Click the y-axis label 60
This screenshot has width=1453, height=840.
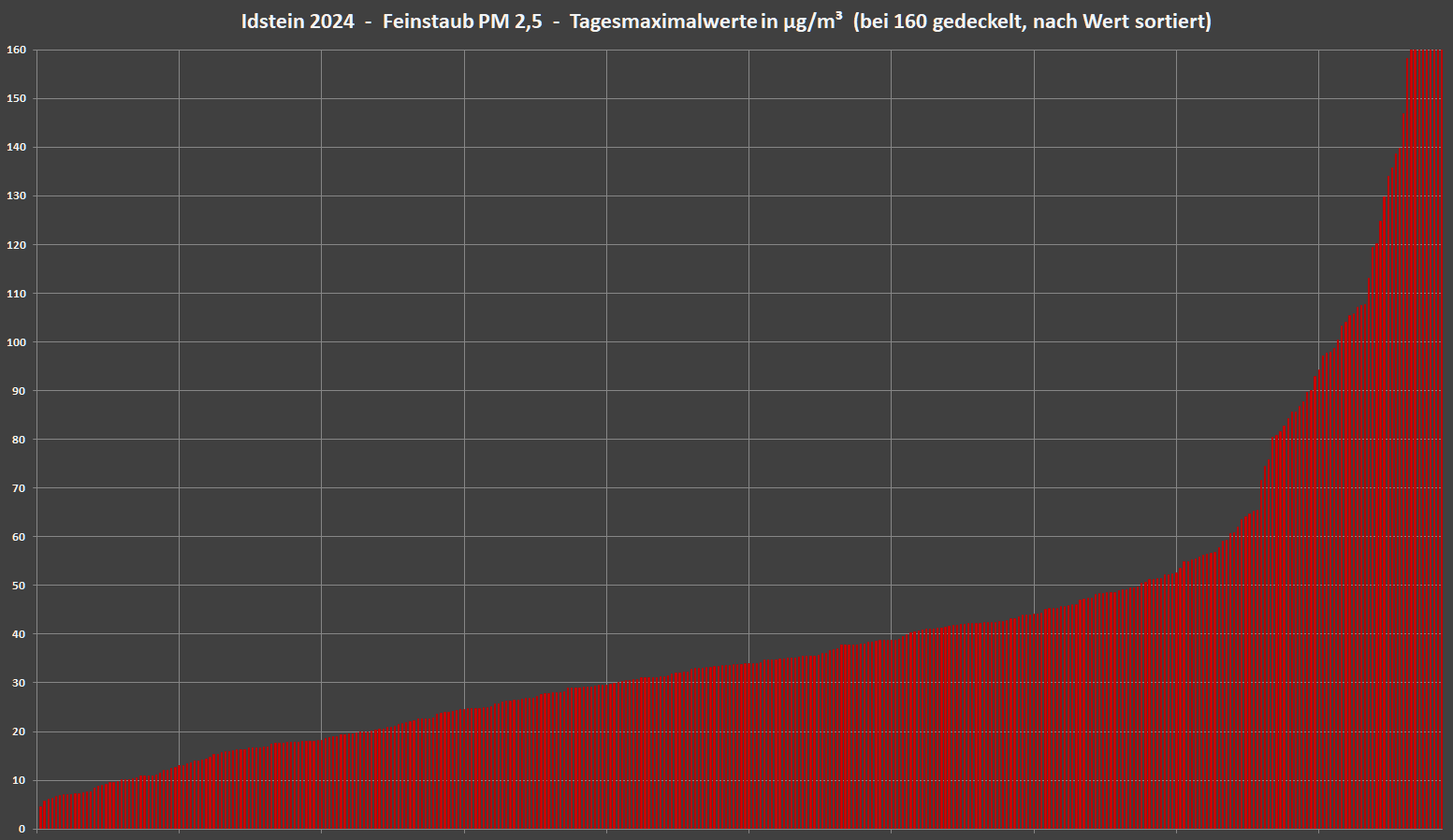point(19,537)
